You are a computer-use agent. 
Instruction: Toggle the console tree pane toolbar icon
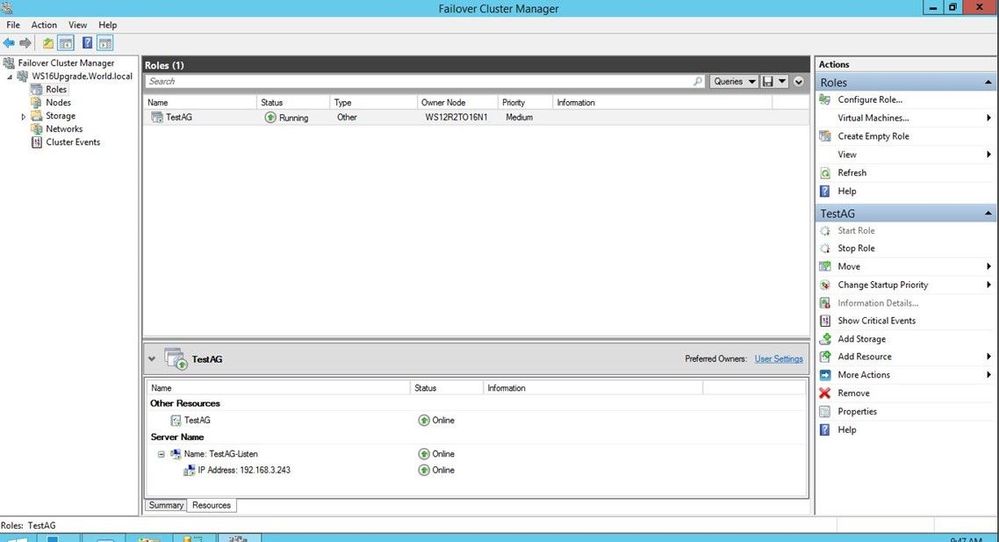point(66,43)
